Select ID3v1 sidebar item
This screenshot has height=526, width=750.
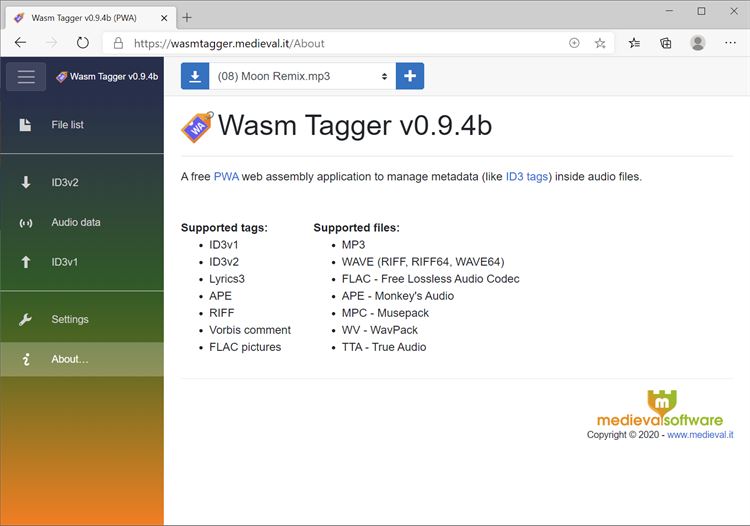click(82, 262)
